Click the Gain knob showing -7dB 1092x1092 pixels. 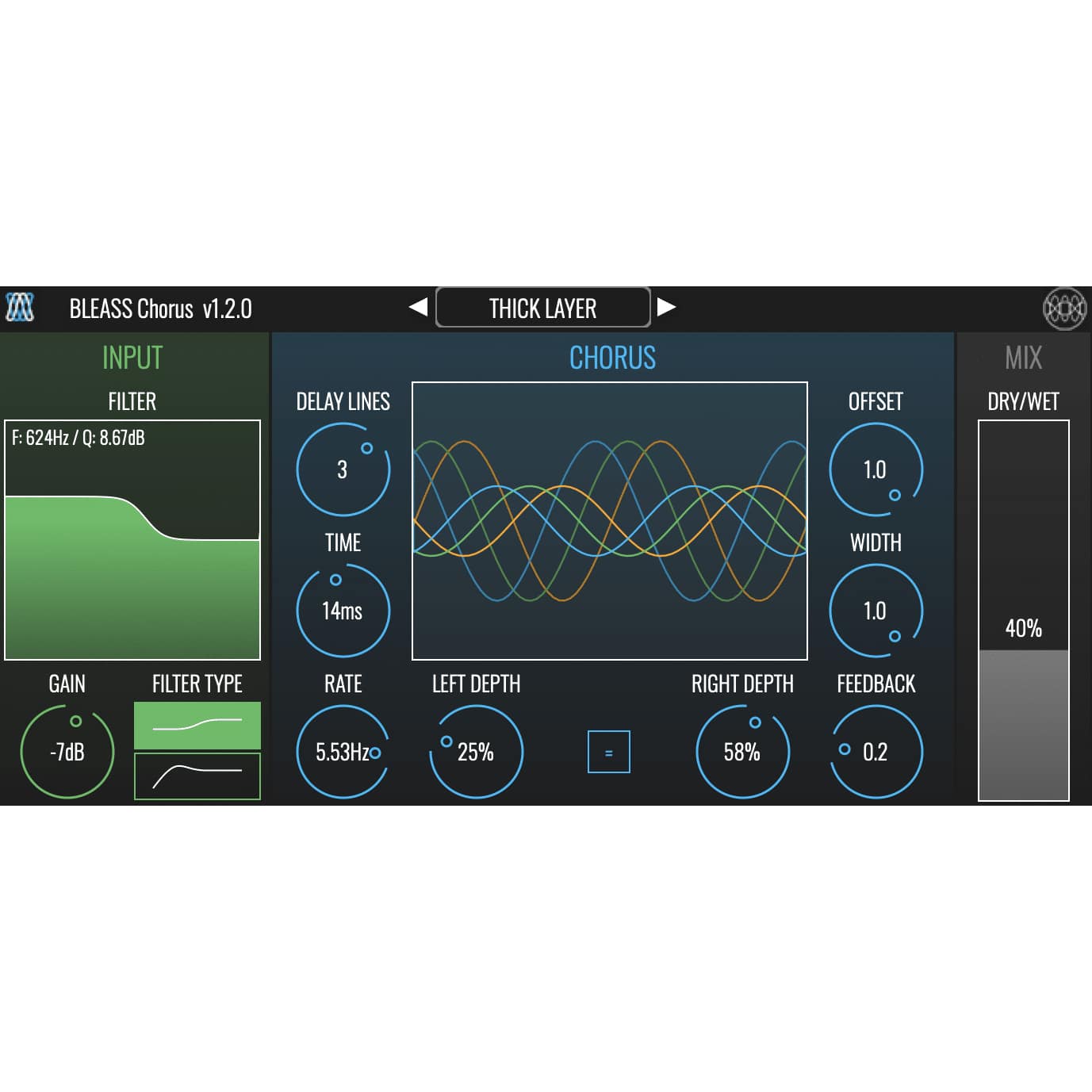pos(67,752)
